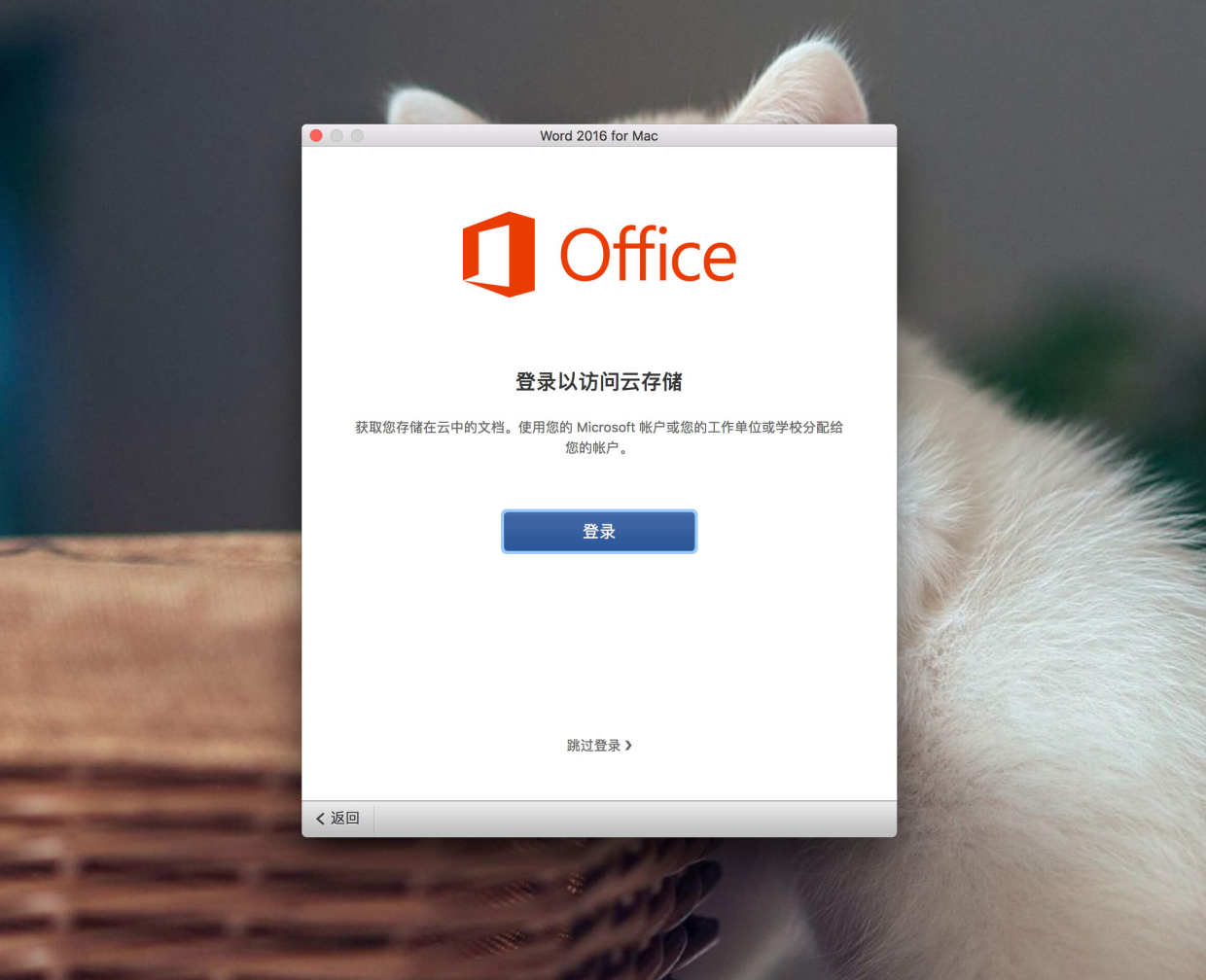Click the 您的帐户 second description line
The width and height of the screenshot is (1206, 980).
[x=597, y=447]
